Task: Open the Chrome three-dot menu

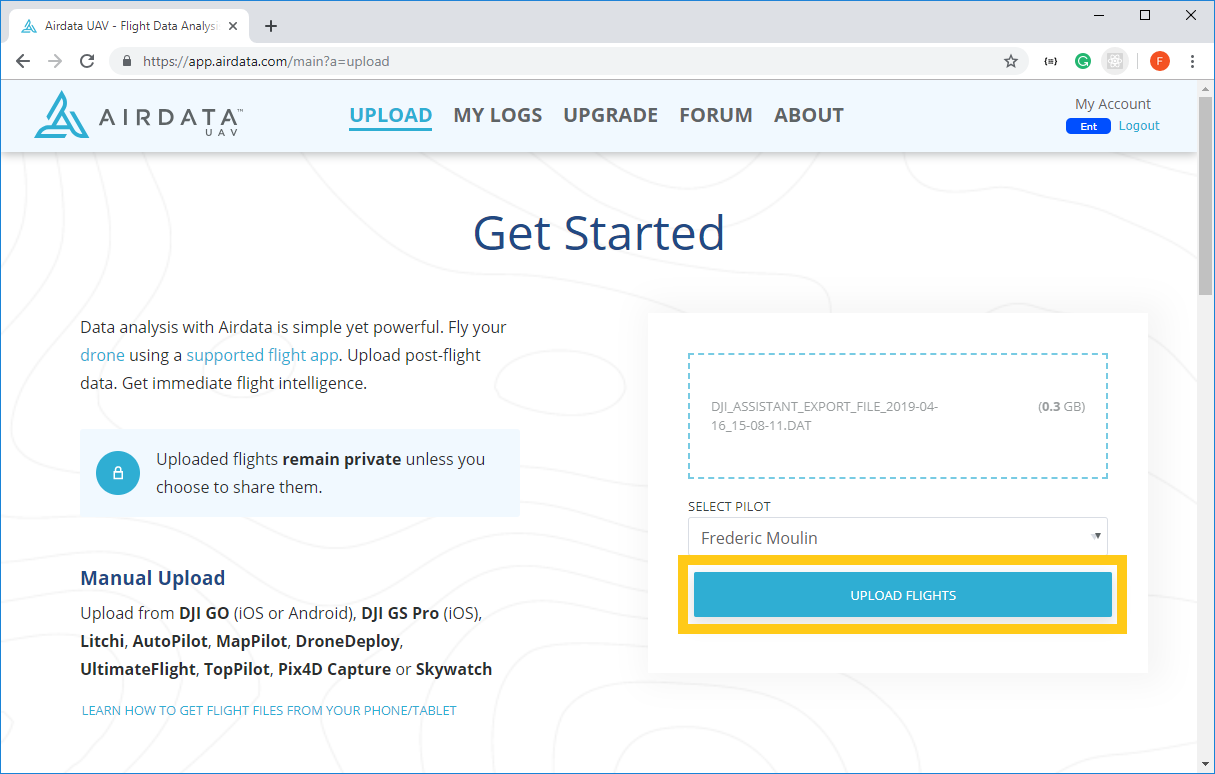Action: 1192,61
